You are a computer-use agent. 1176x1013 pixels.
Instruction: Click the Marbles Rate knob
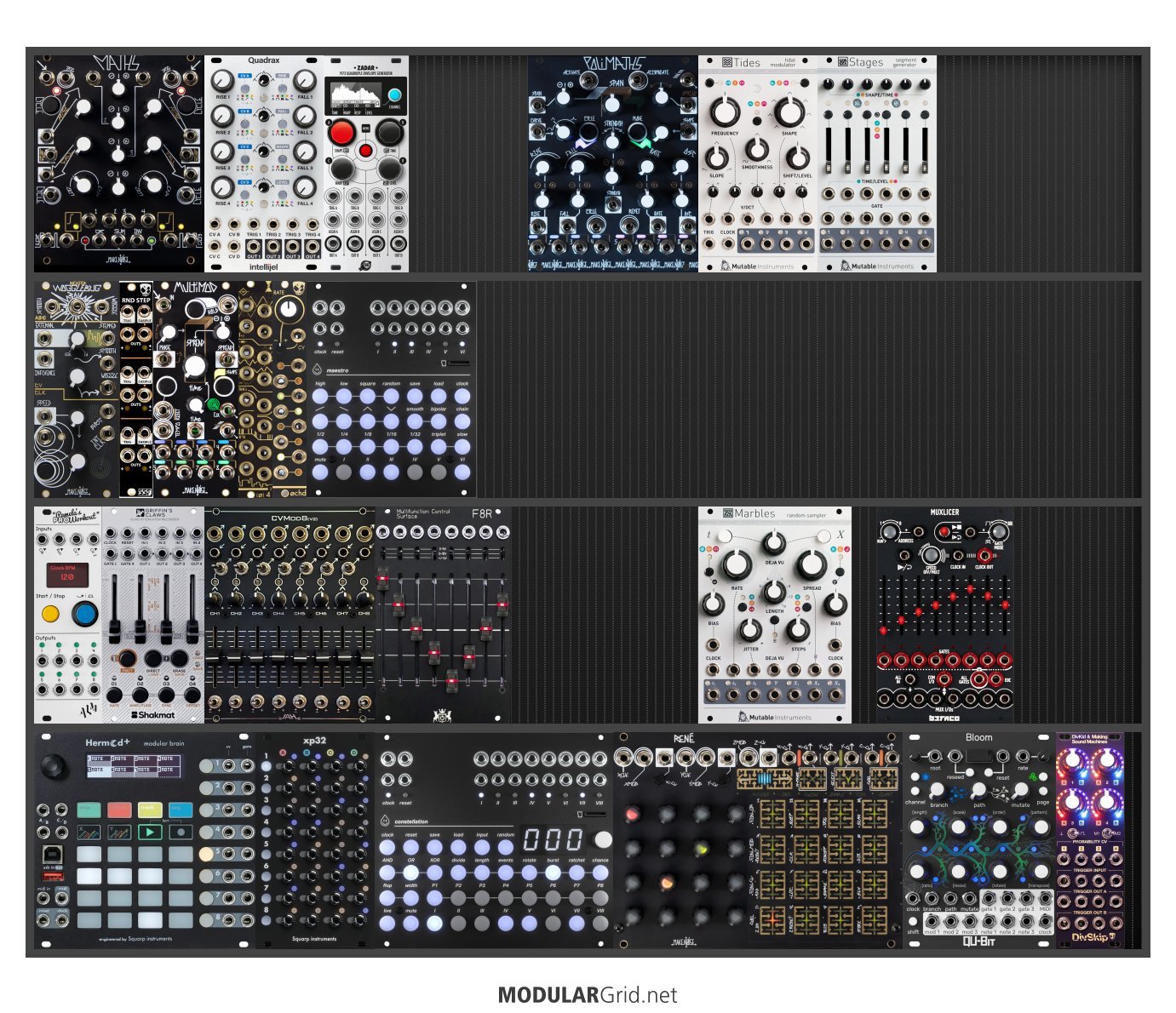coord(737,565)
